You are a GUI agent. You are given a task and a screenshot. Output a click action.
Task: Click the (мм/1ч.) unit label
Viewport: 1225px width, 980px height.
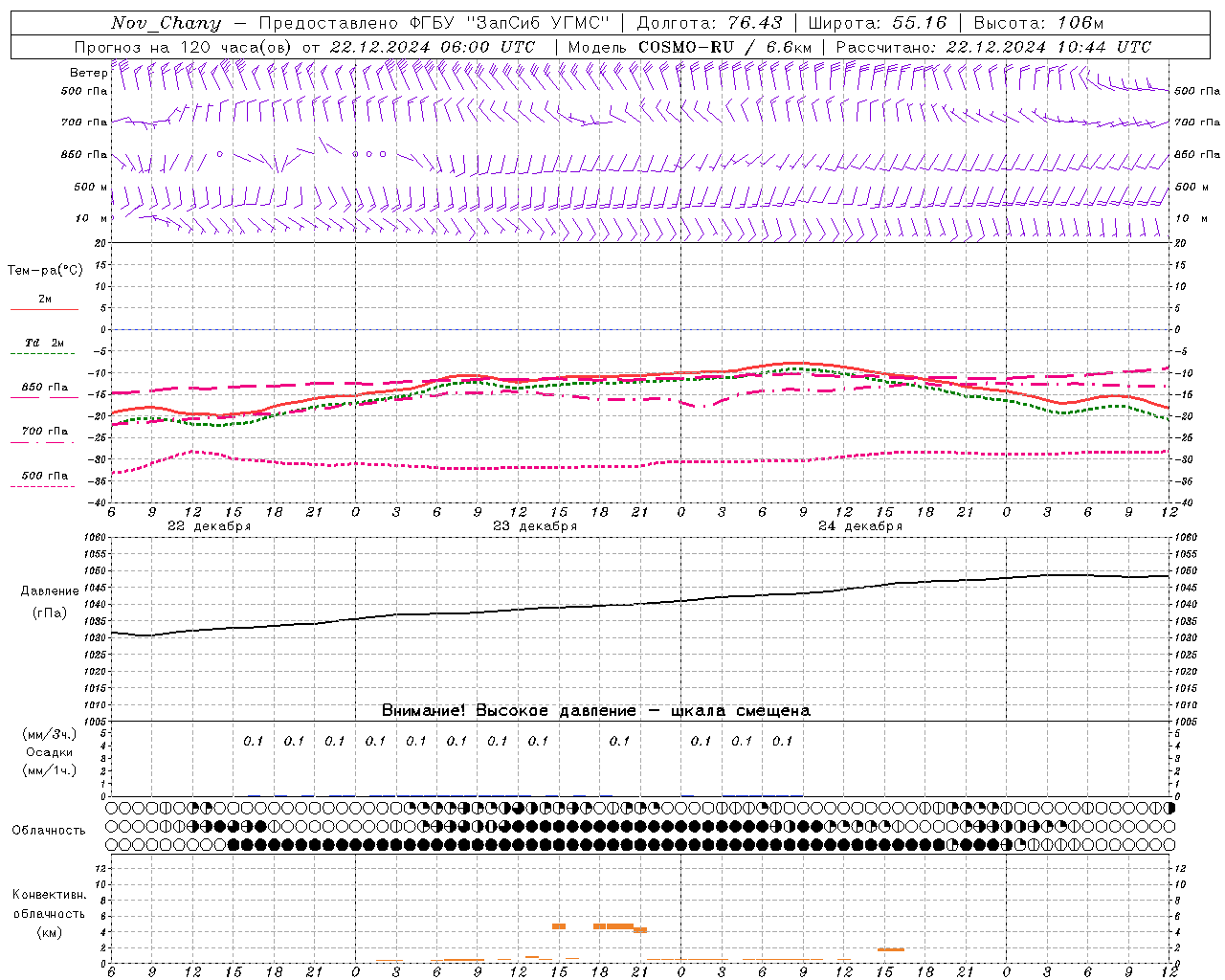click(50, 770)
